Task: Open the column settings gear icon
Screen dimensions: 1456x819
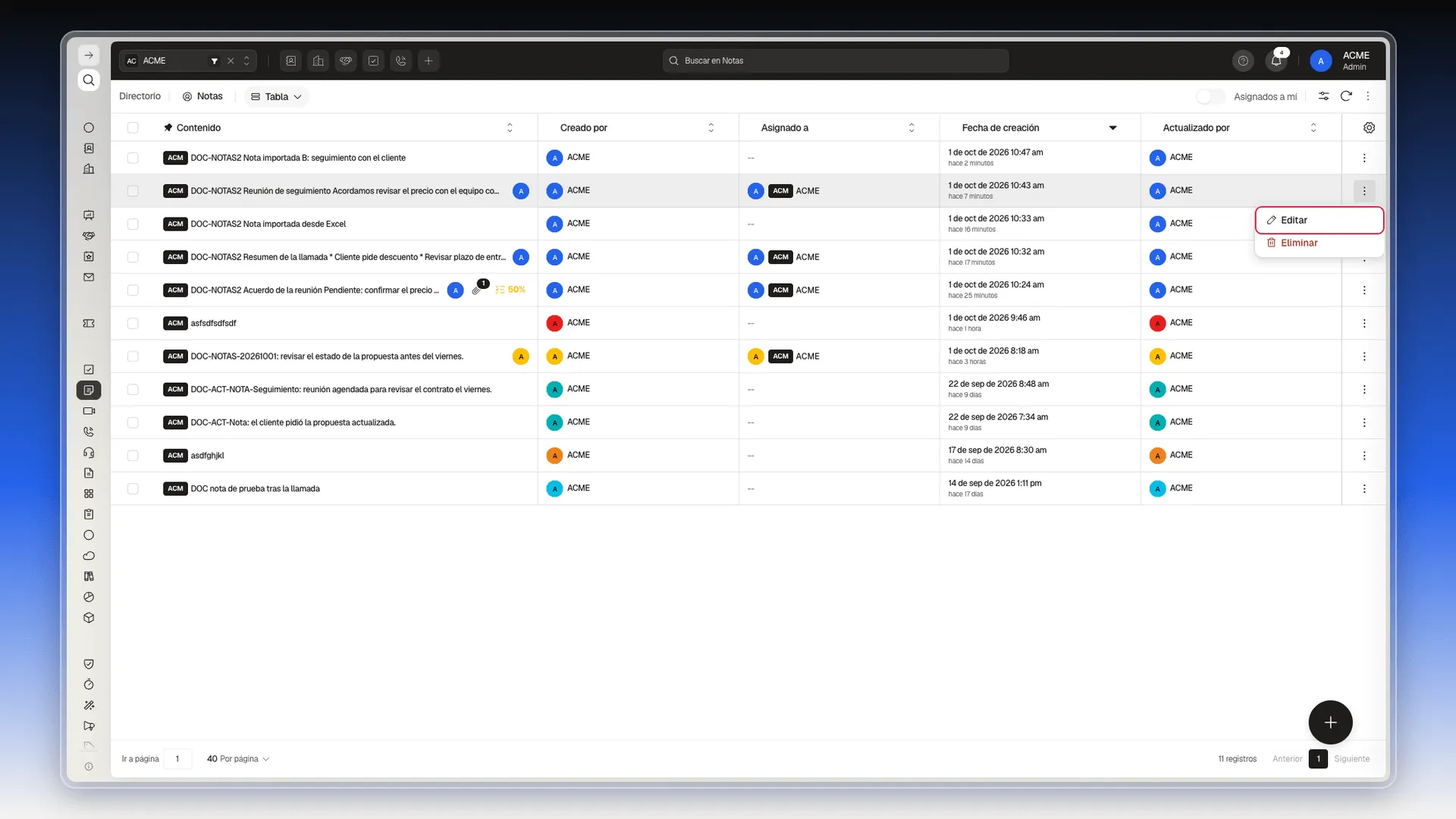Action: (1369, 127)
